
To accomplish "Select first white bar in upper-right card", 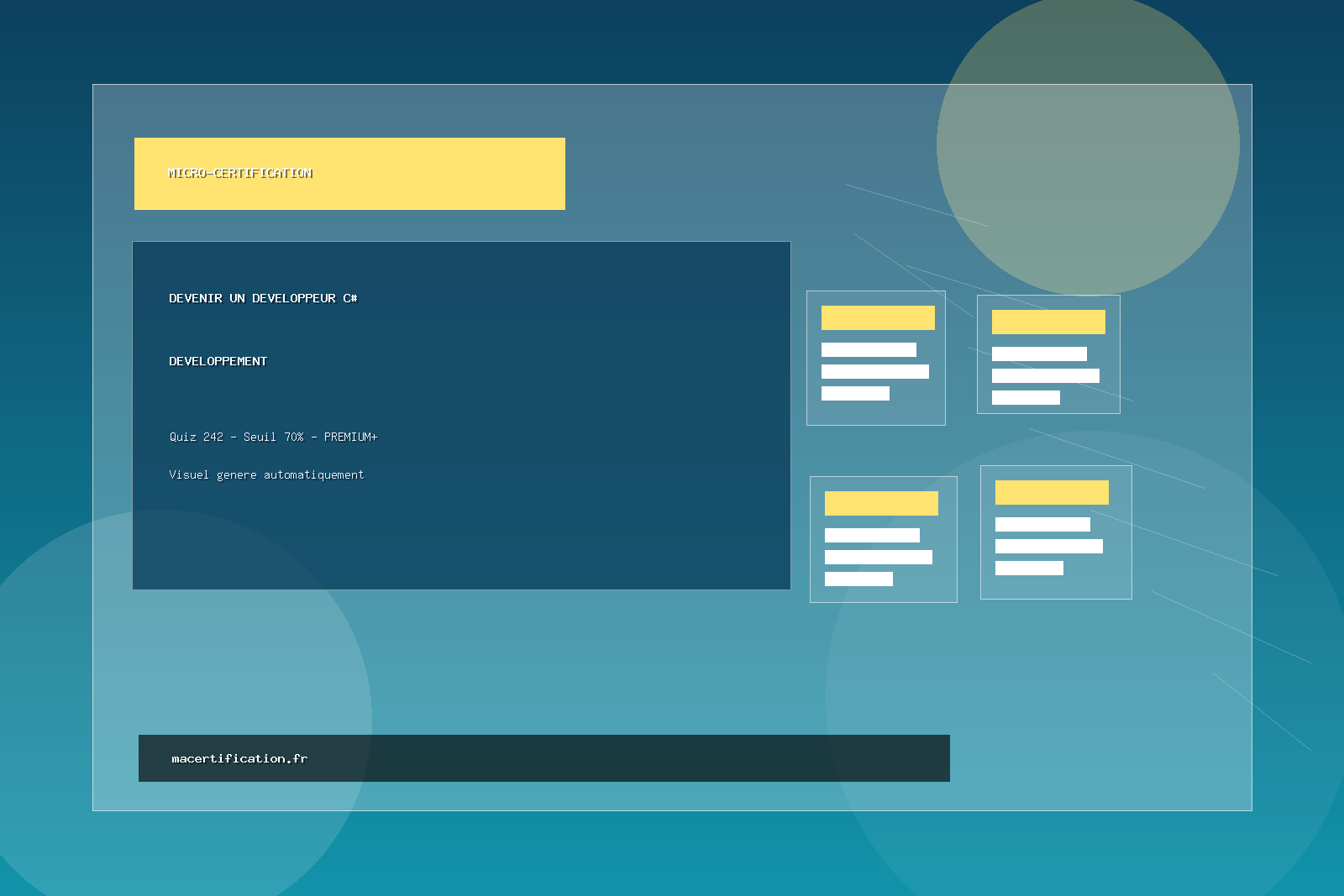I will pos(1039,354).
